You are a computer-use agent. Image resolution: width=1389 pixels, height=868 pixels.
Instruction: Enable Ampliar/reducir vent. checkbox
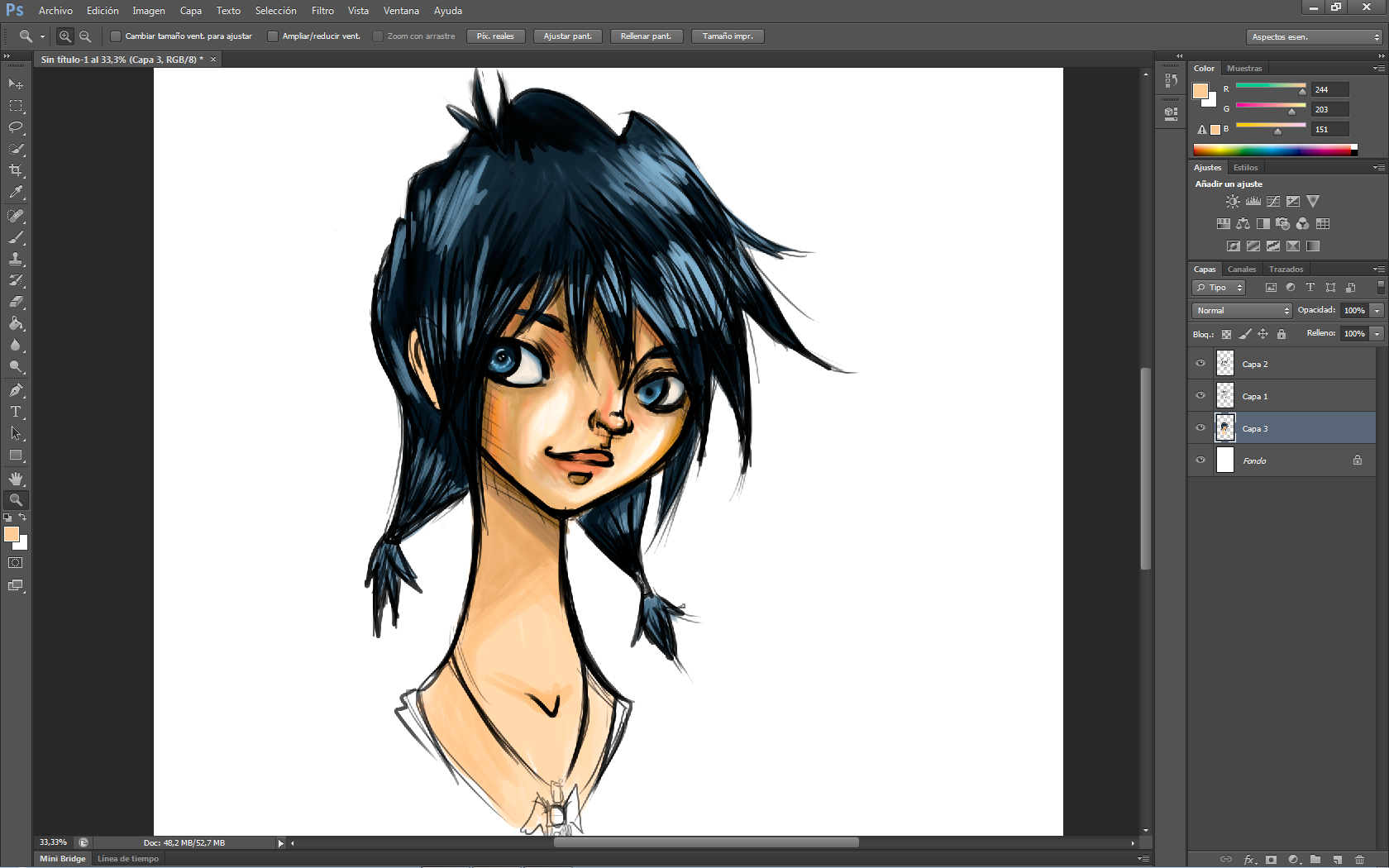273,36
